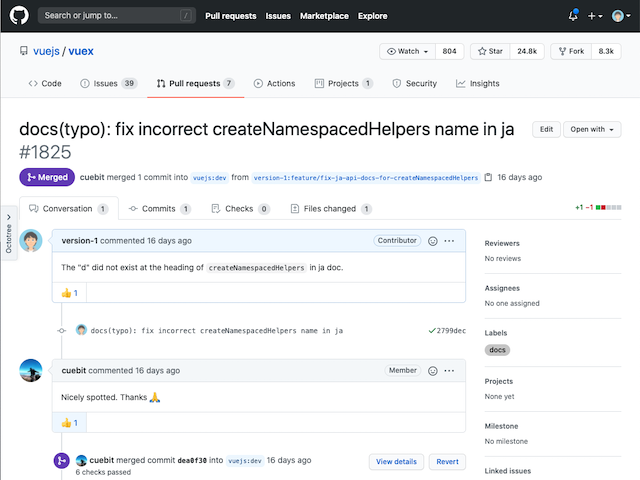Viewport: 640px width, 480px height.
Task: Open cuebit author link in comment
Action: pos(74,371)
